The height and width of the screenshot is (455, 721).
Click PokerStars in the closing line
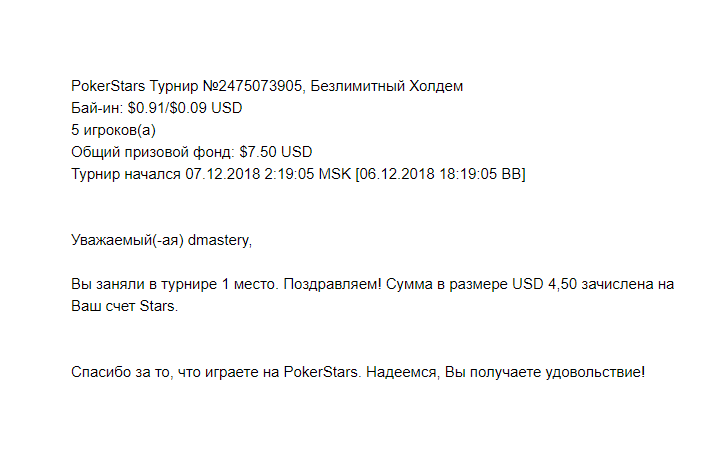[x=321, y=372]
